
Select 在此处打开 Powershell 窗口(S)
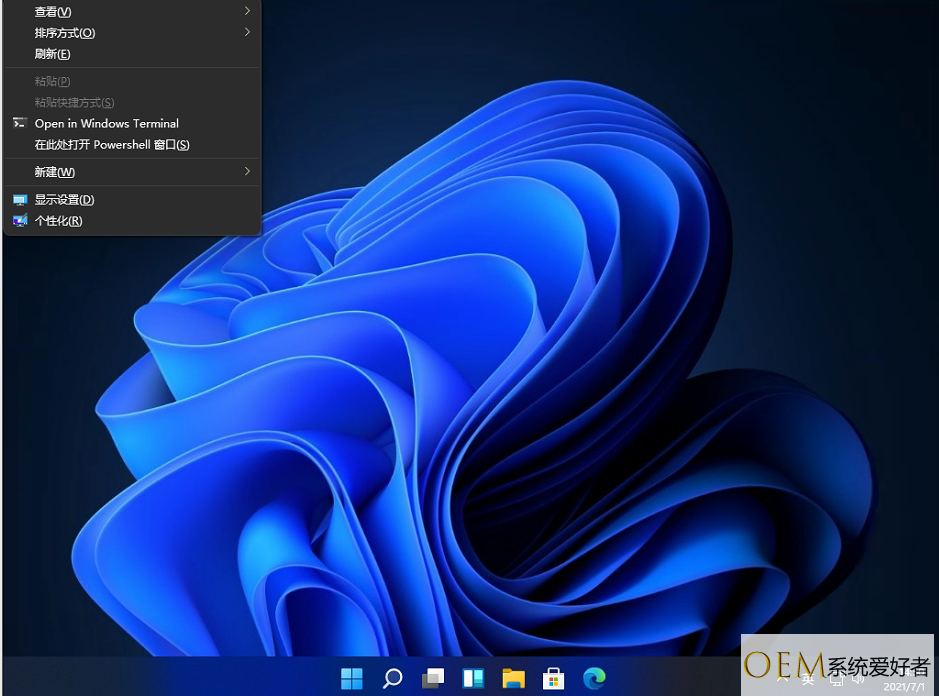click(112, 145)
